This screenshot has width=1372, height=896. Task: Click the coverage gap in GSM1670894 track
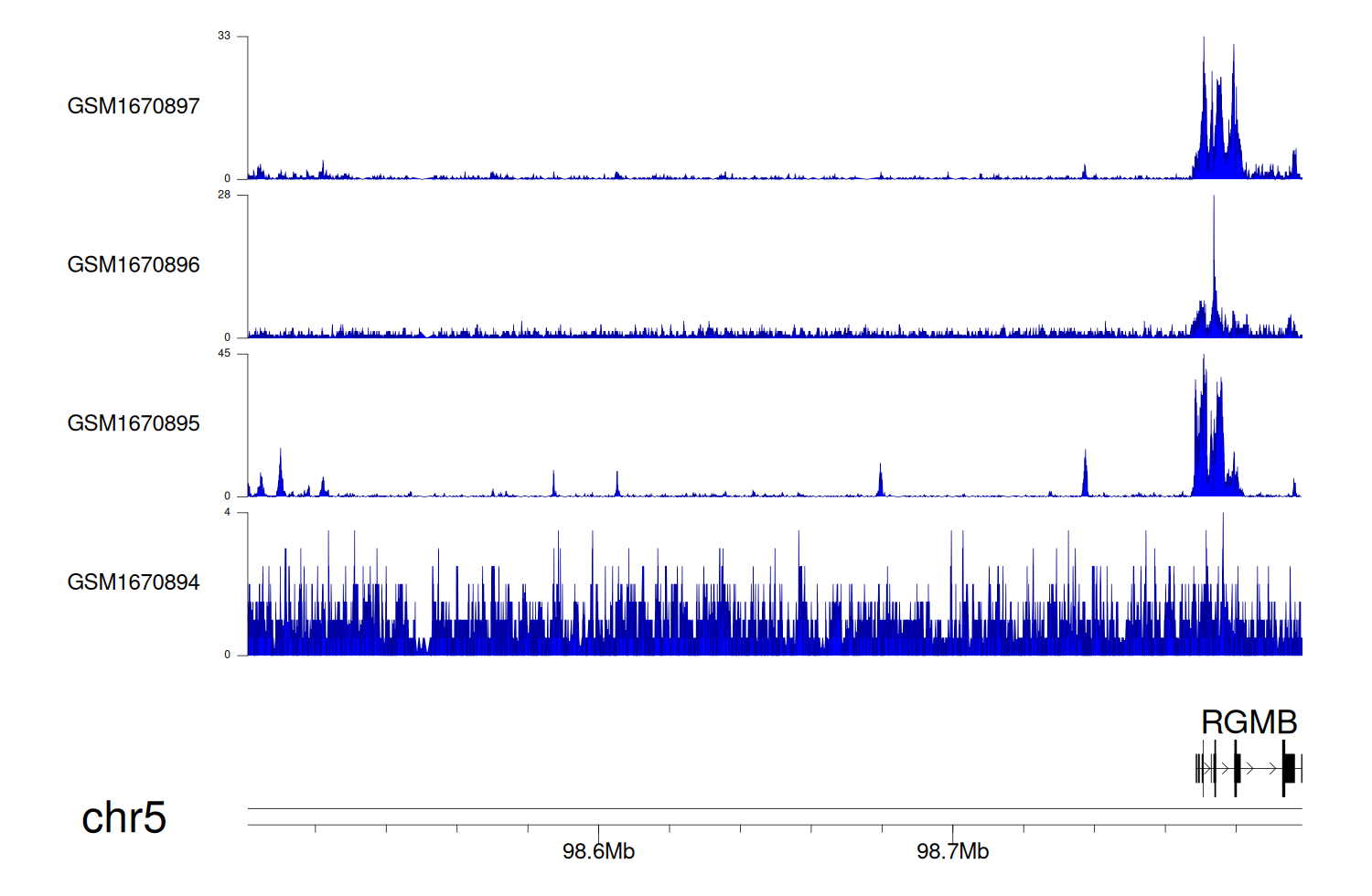click(x=420, y=645)
